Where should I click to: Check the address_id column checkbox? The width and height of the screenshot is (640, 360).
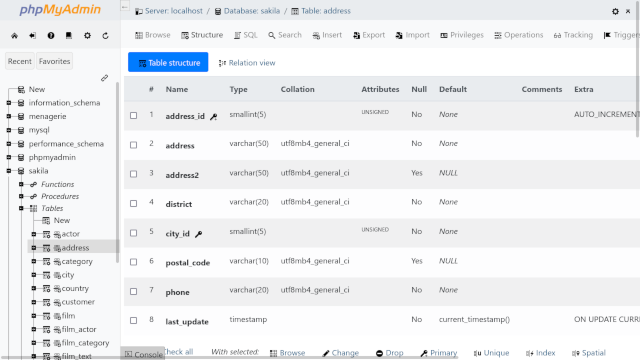click(x=133, y=116)
